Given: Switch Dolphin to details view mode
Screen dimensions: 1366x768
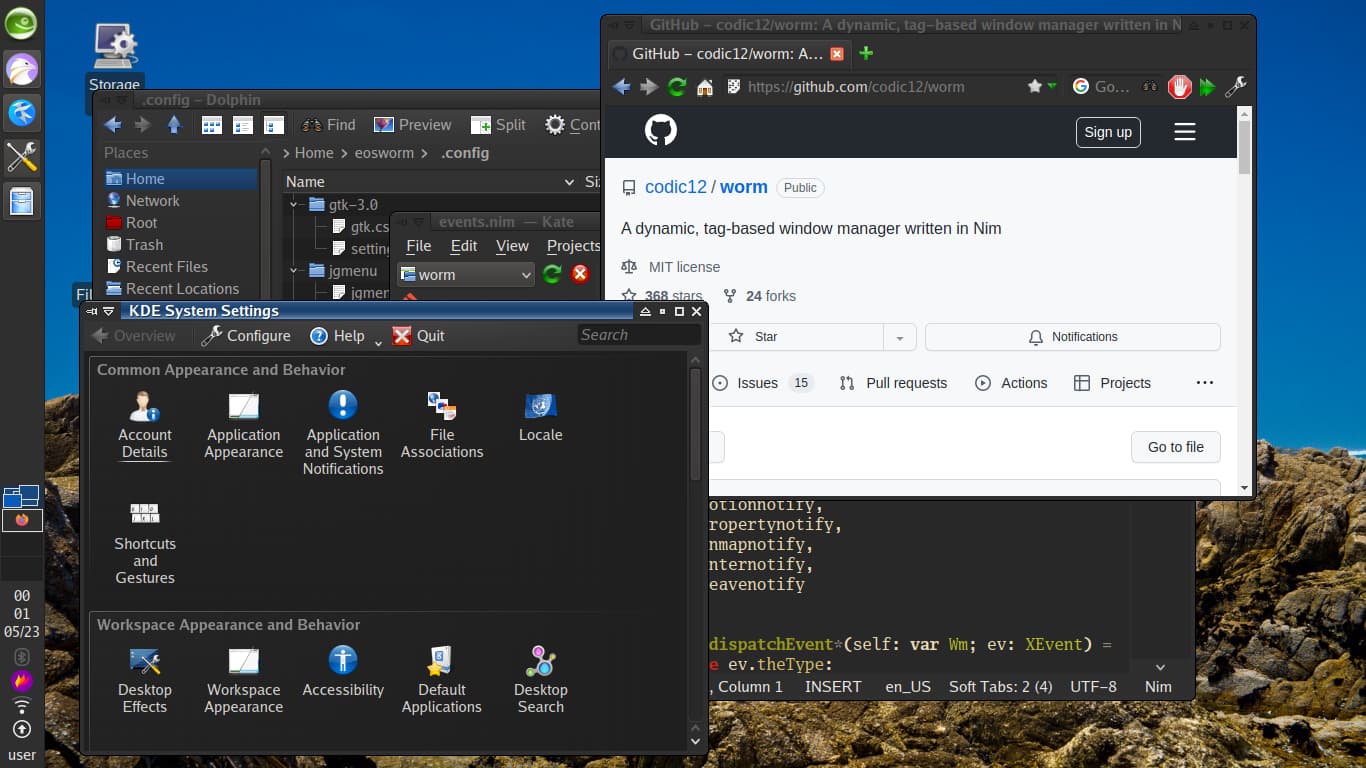Looking at the screenshot, I should [274, 125].
